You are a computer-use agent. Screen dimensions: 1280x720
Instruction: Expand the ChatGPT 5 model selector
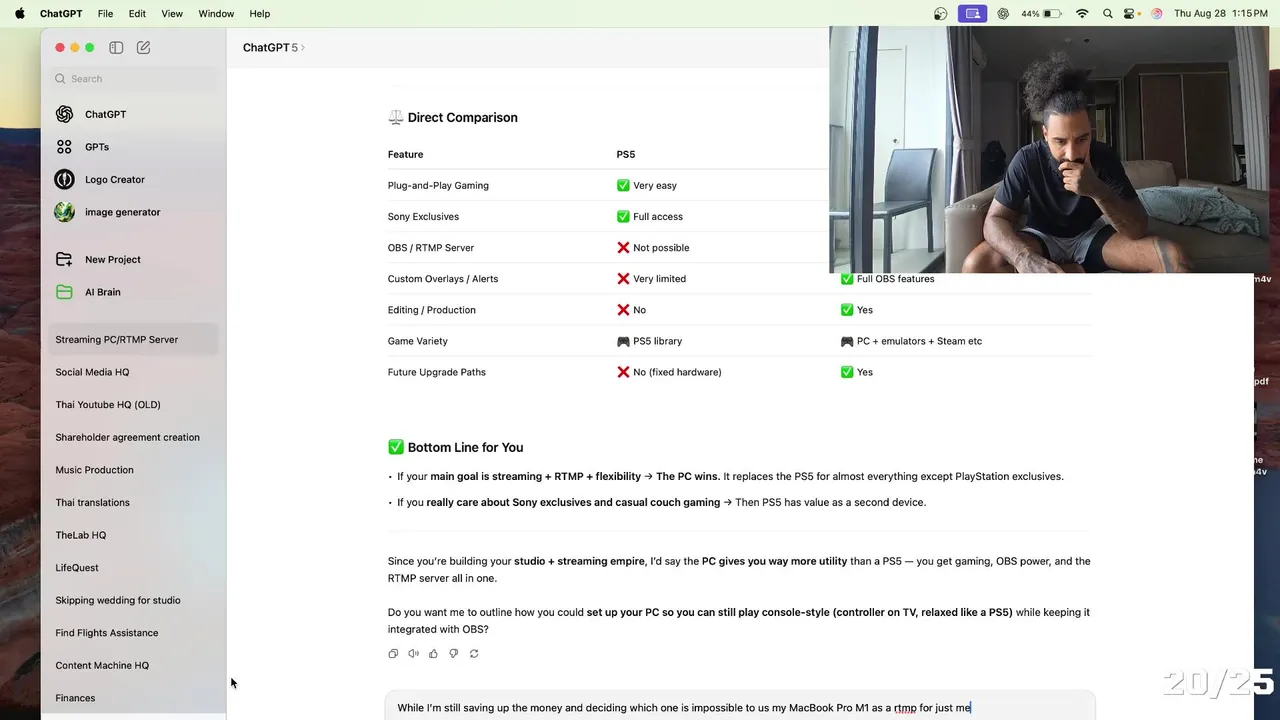point(274,47)
